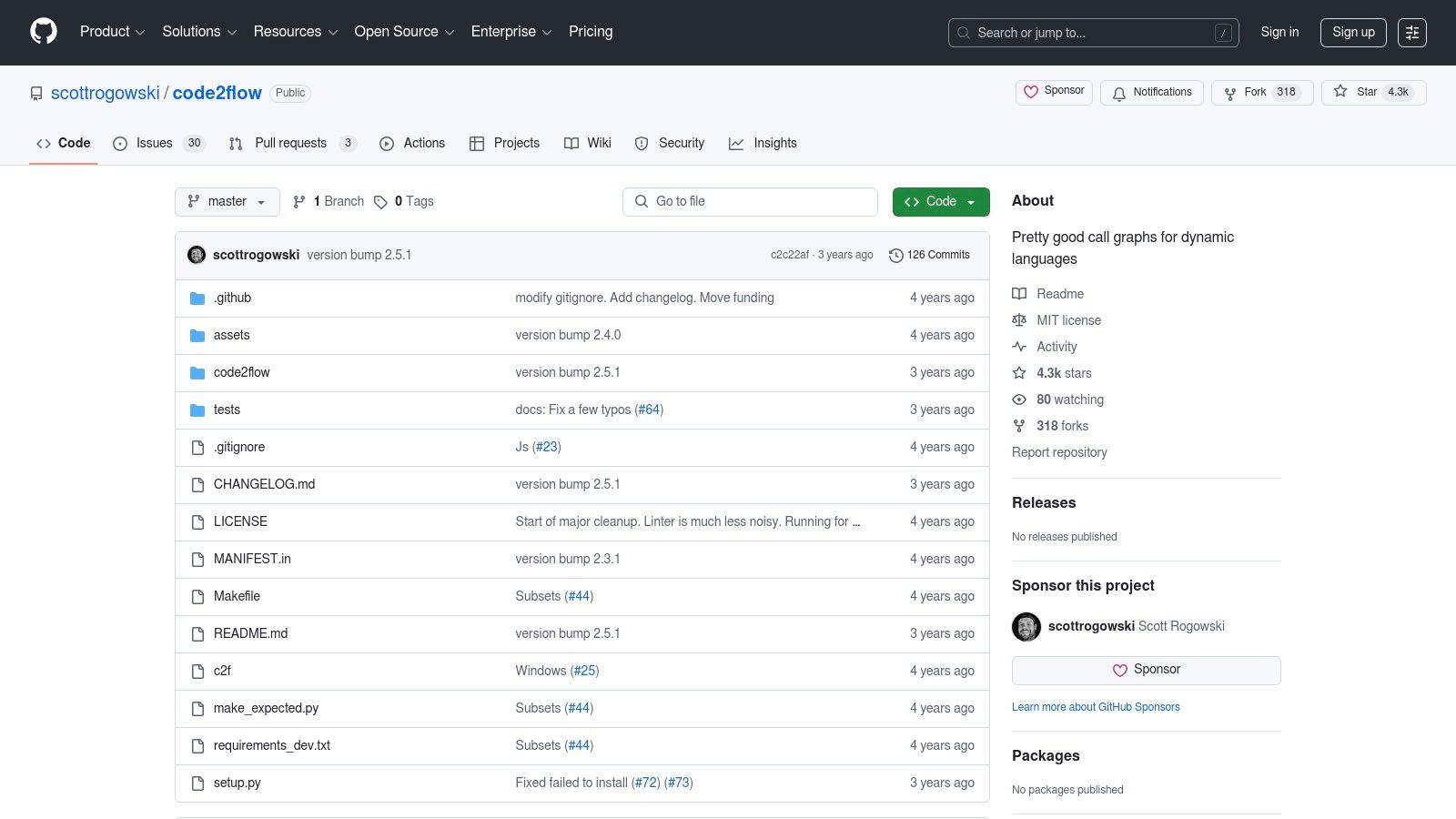The height and width of the screenshot is (819, 1456).
Task: Select the Code tab
Action: coord(64,144)
